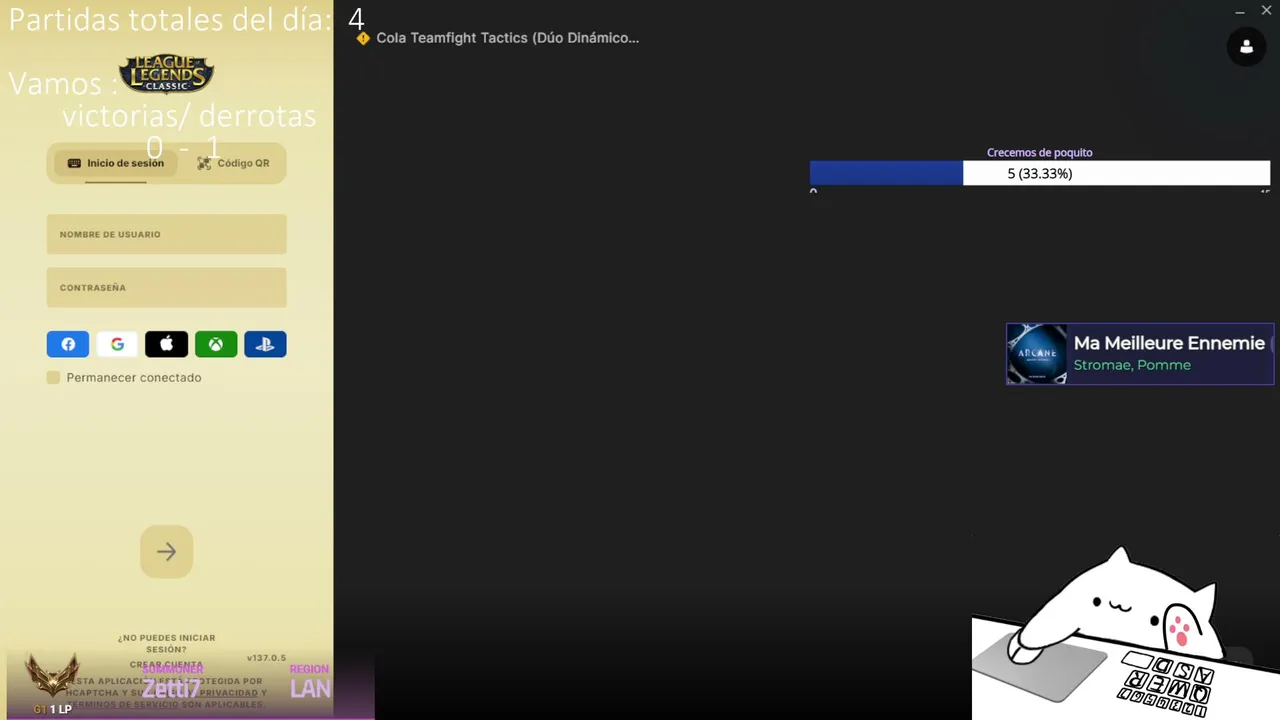Click the v137.0.5 version number
Screen dimensions: 1280x720
coord(266,658)
